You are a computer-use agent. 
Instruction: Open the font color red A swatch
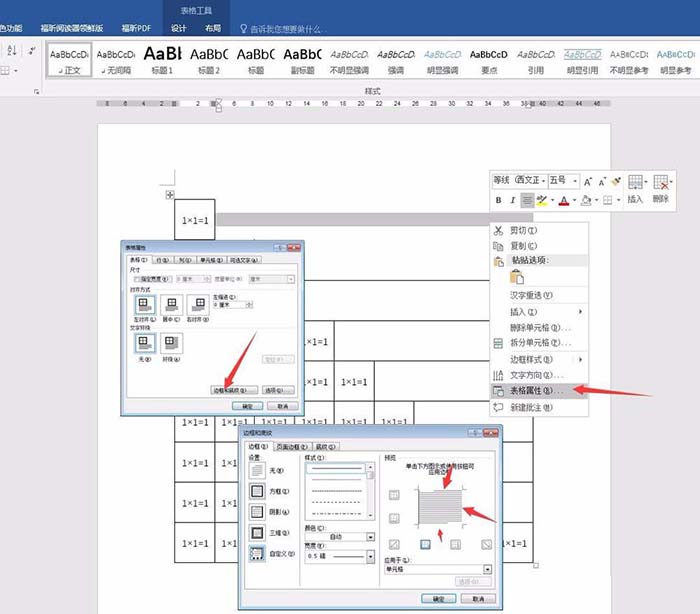[564, 201]
